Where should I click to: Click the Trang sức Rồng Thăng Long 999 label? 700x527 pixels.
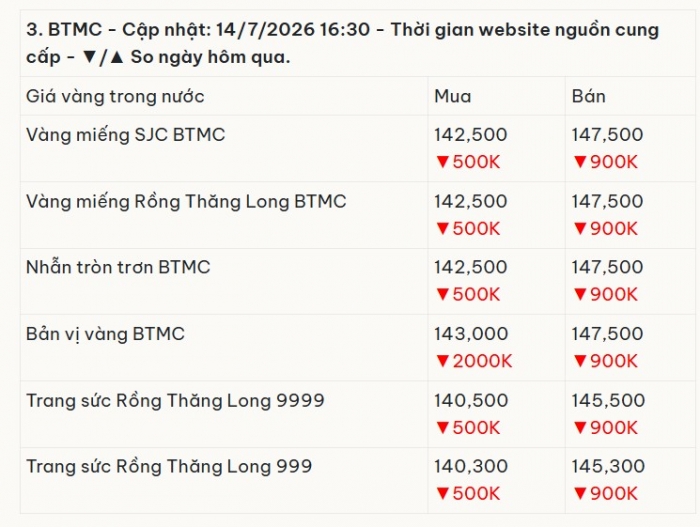[x=169, y=467]
